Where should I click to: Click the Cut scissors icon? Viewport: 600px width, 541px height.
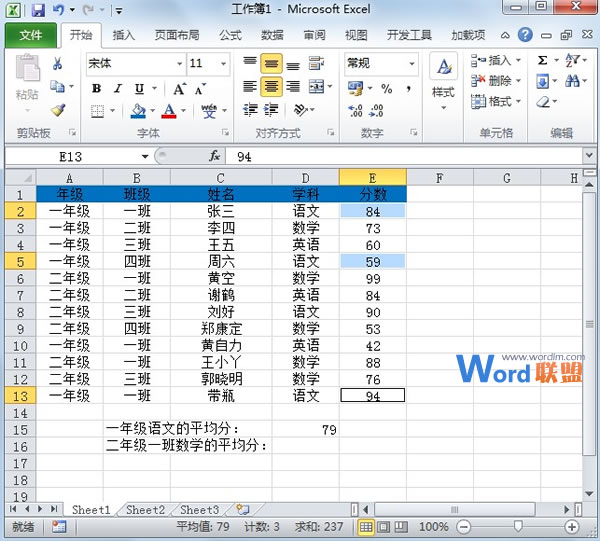(58, 64)
